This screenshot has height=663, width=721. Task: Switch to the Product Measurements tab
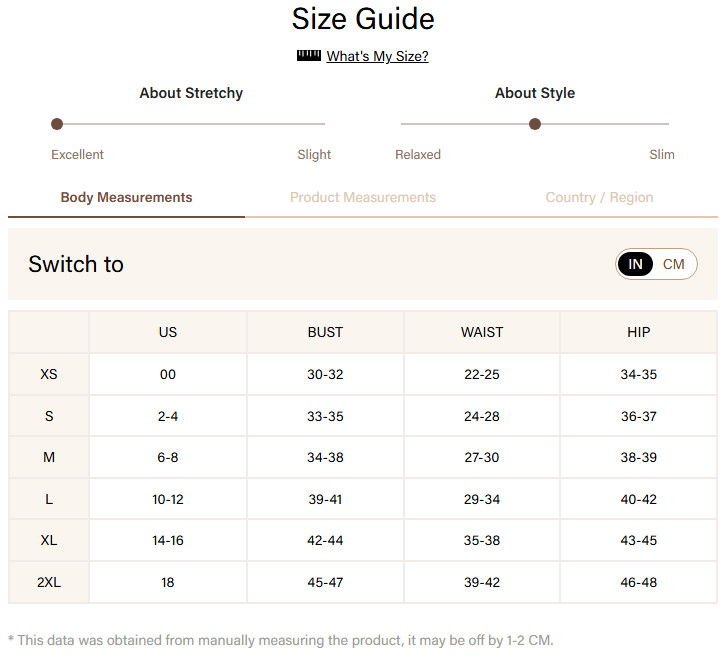click(363, 197)
